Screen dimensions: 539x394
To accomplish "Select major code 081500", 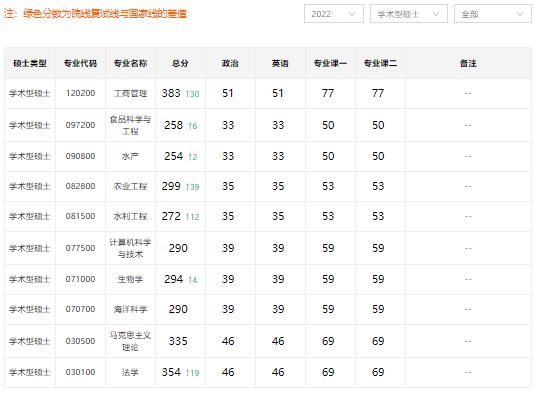I will tap(80, 216).
